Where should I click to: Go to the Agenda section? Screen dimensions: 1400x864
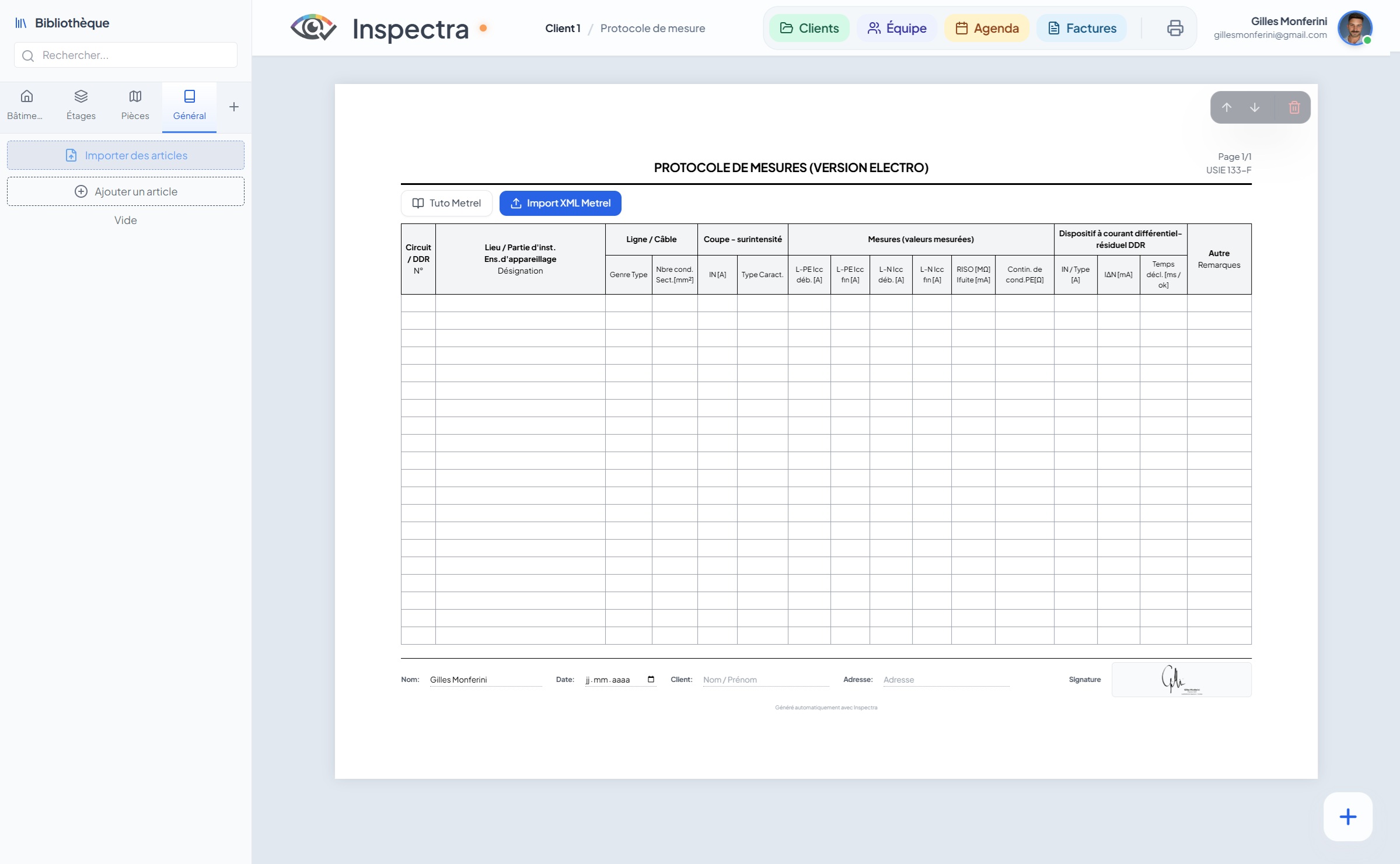[986, 28]
